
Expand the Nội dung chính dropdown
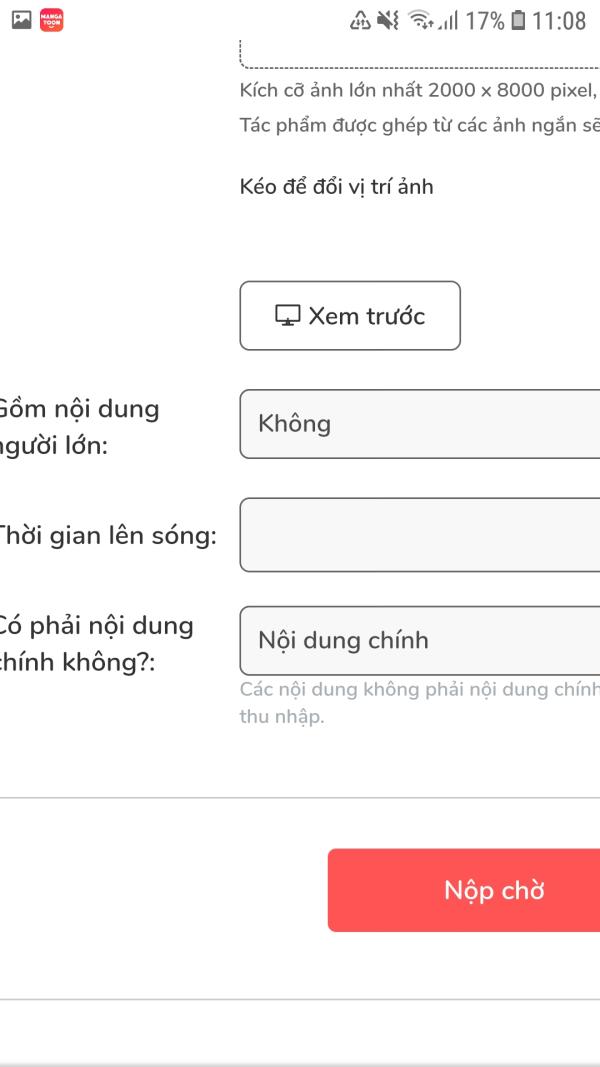coord(420,640)
